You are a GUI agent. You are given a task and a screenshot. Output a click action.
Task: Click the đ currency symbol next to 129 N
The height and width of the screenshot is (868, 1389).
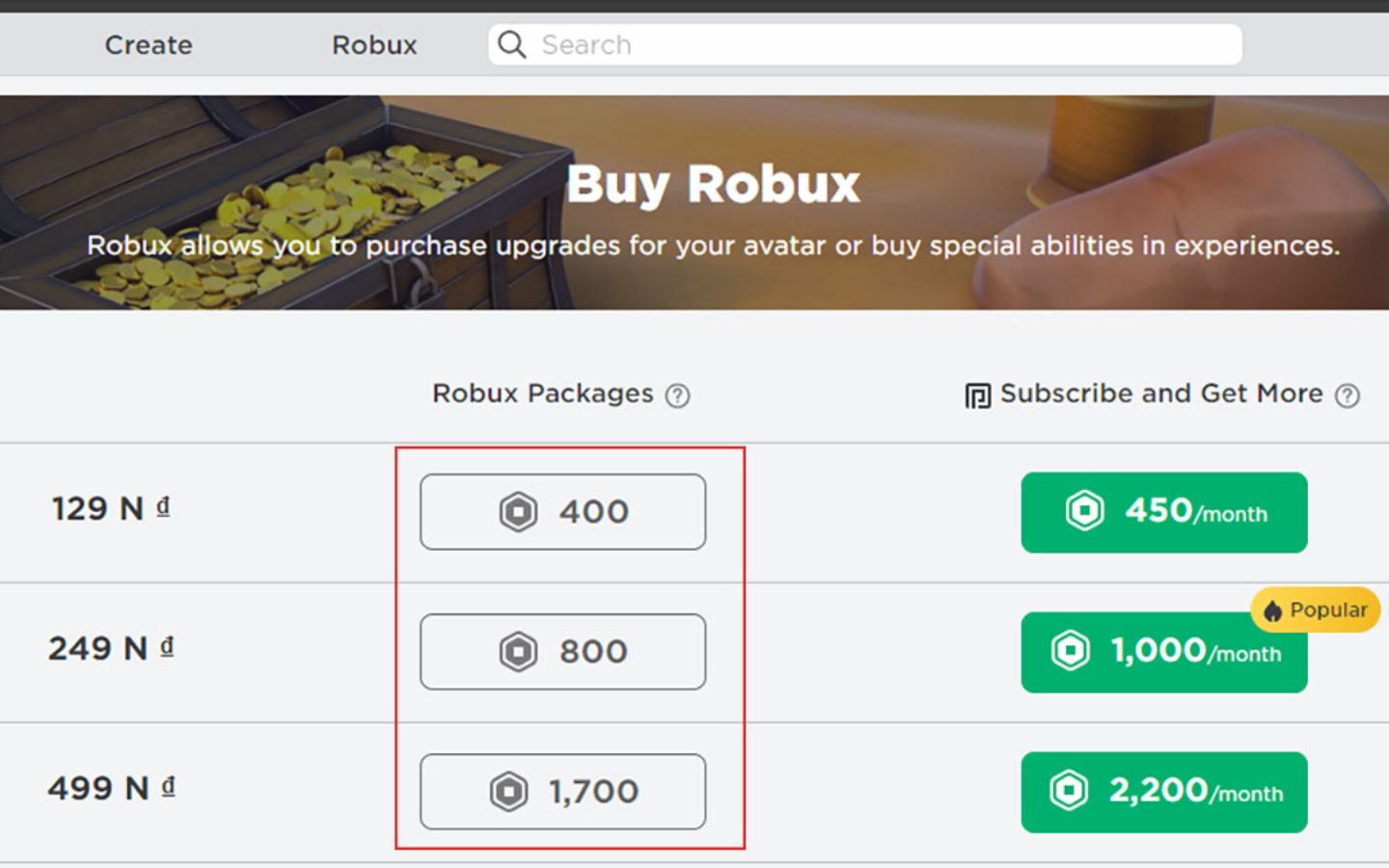pyautogui.click(x=163, y=505)
